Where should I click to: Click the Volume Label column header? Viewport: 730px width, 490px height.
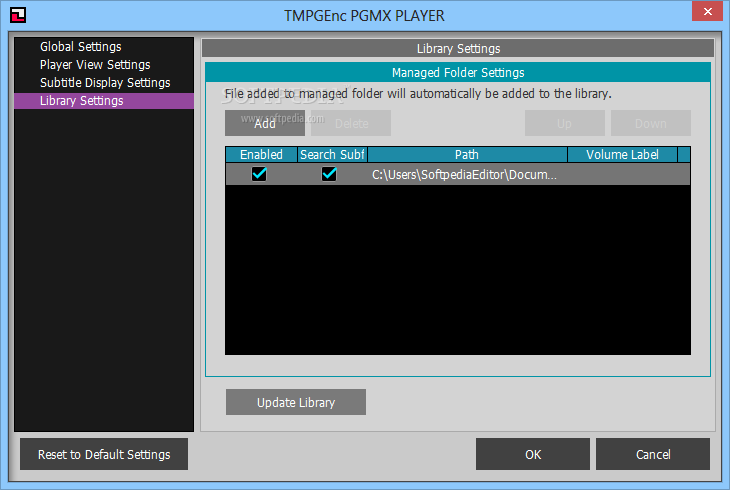pos(622,155)
